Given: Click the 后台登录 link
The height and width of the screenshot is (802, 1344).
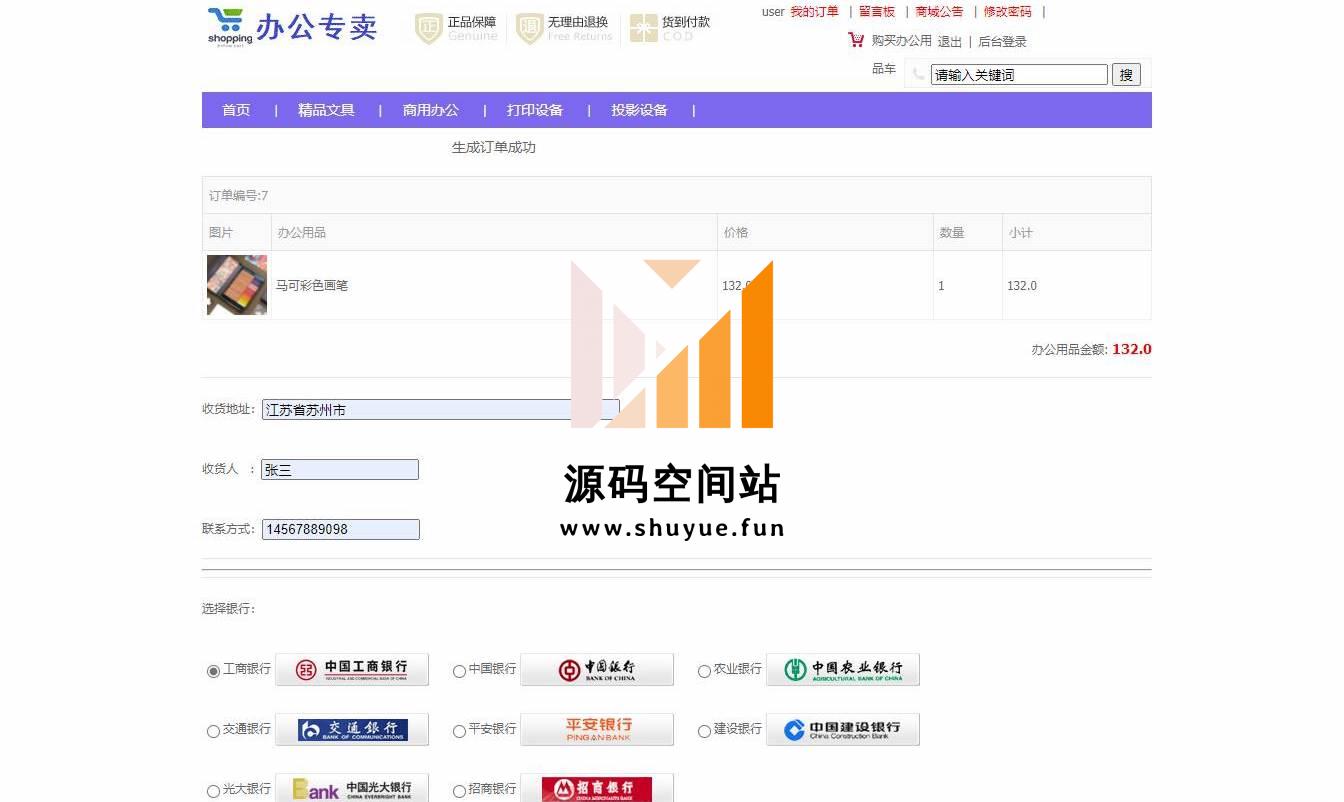Looking at the screenshot, I should click(1002, 42).
